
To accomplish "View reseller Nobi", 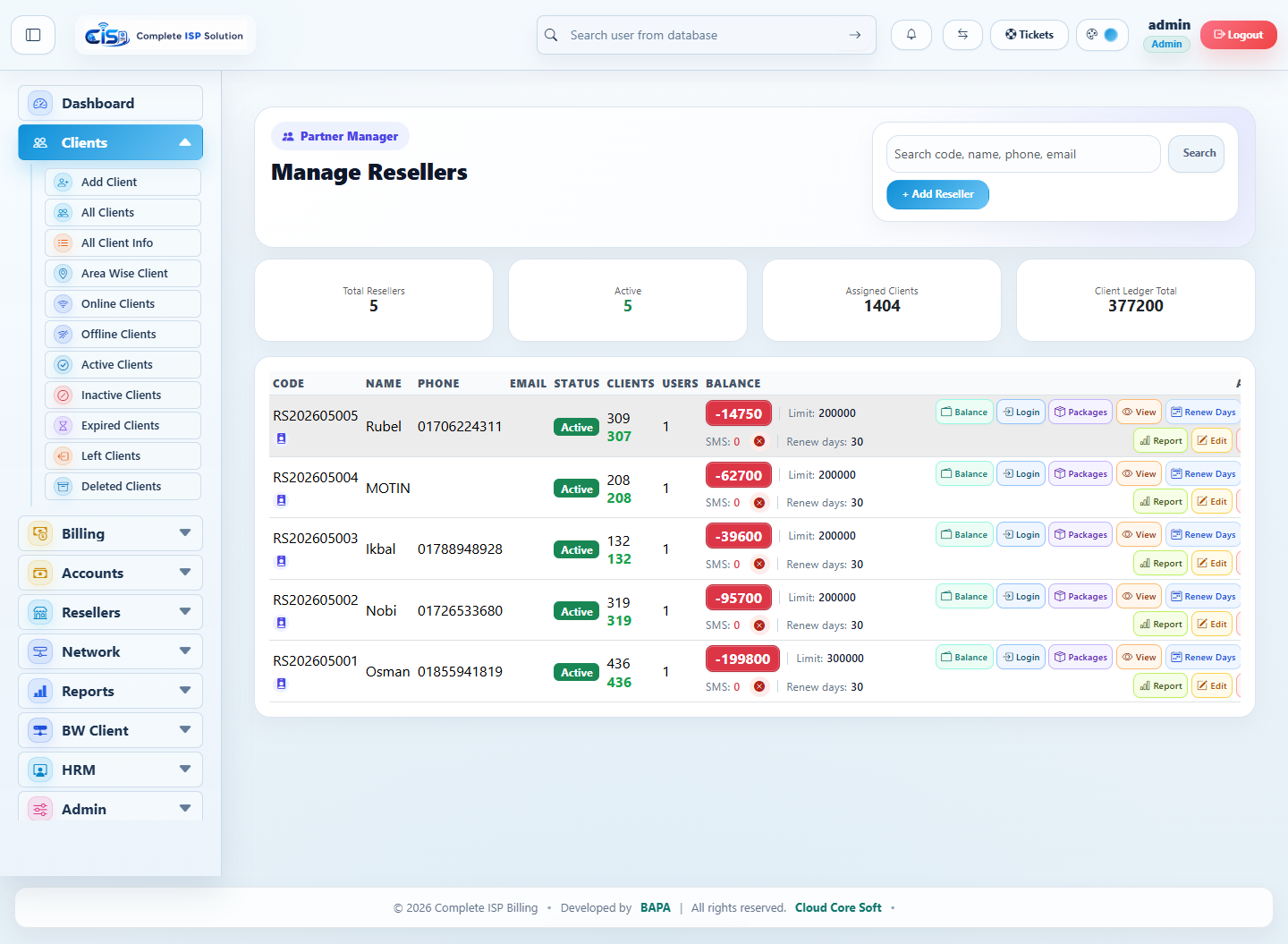I will [1140, 597].
